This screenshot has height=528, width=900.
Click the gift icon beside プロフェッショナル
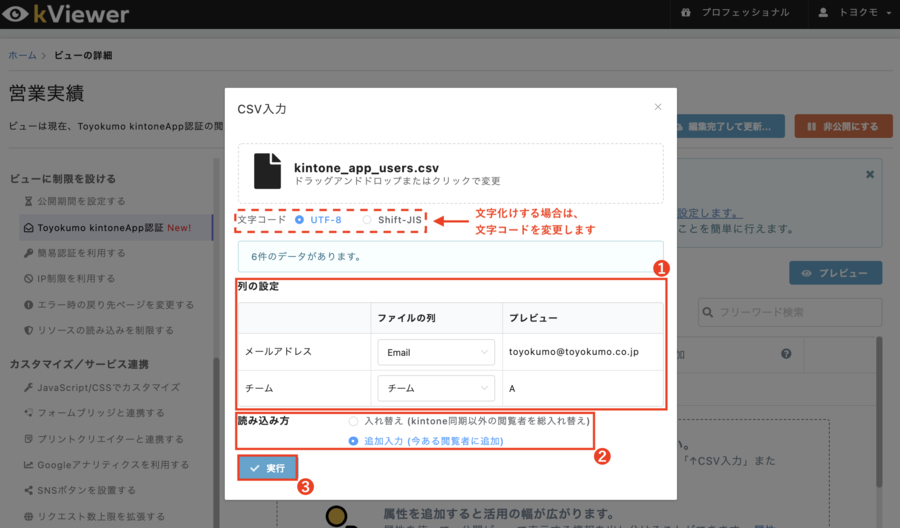686,13
